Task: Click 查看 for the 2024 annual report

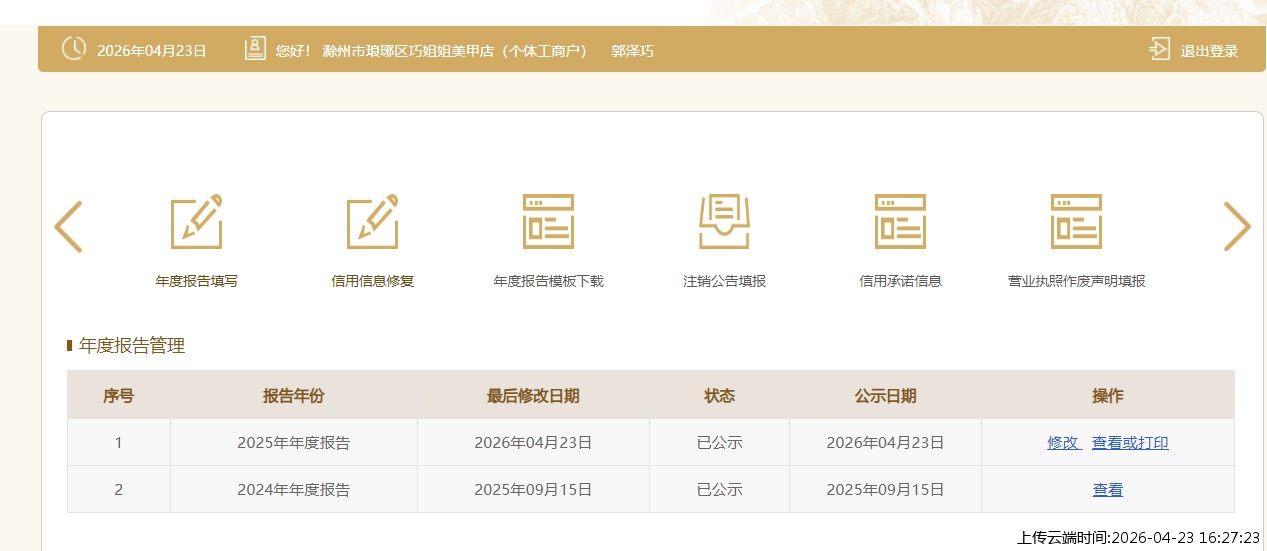Action: [1107, 490]
